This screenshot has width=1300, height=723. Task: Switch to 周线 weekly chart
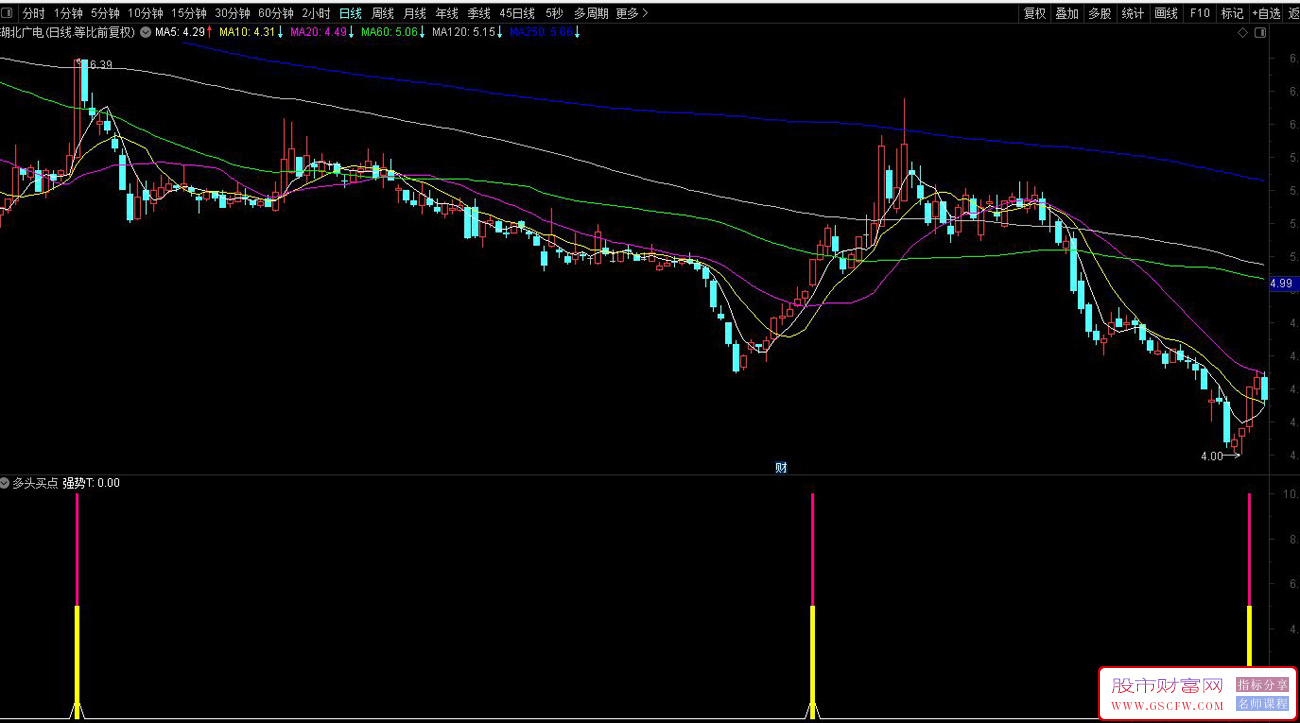coord(383,14)
